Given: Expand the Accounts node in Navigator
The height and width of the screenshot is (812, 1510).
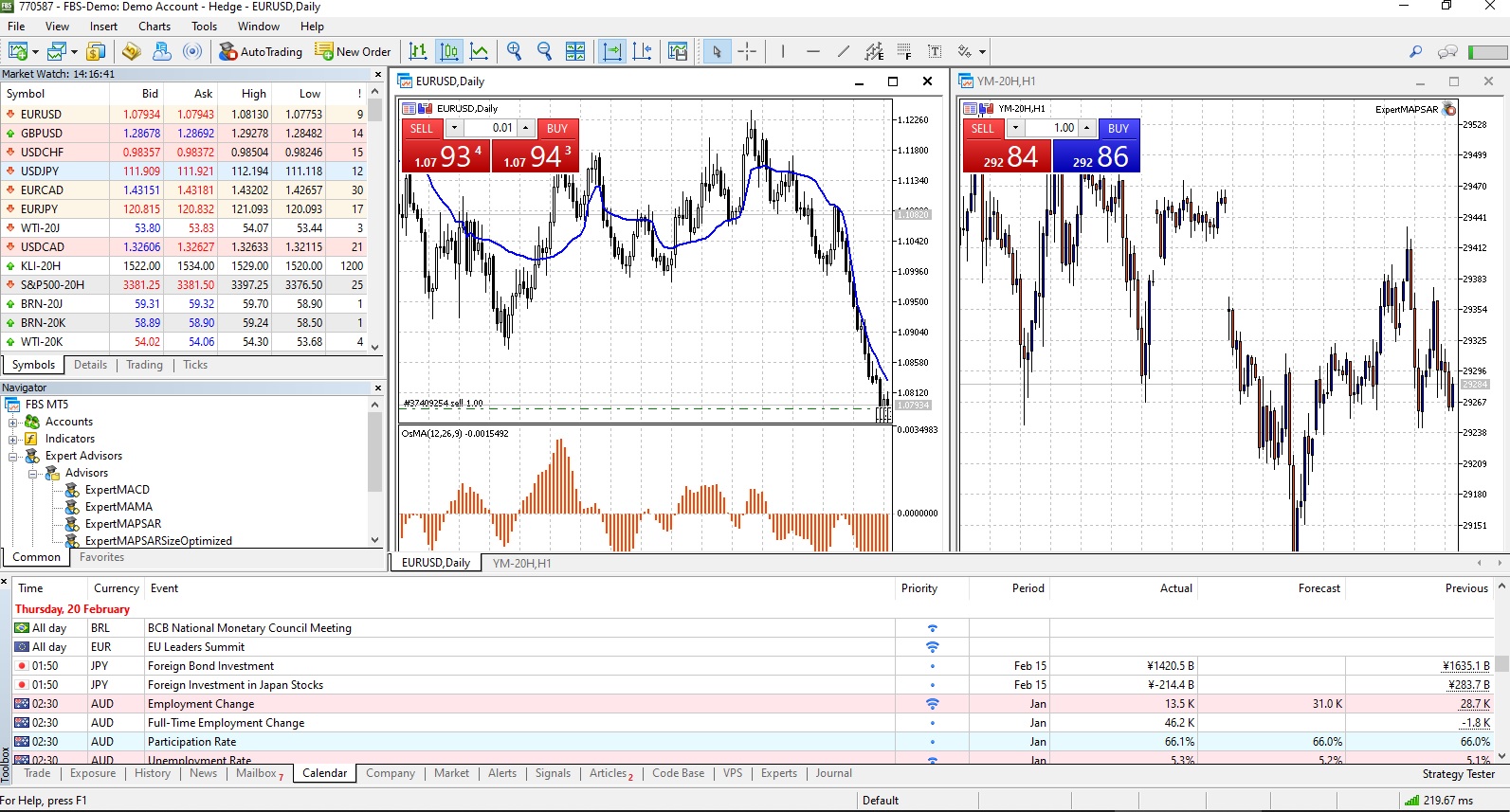Looking at the screenshot, I should pyautogui.click(x=13, y=422).
